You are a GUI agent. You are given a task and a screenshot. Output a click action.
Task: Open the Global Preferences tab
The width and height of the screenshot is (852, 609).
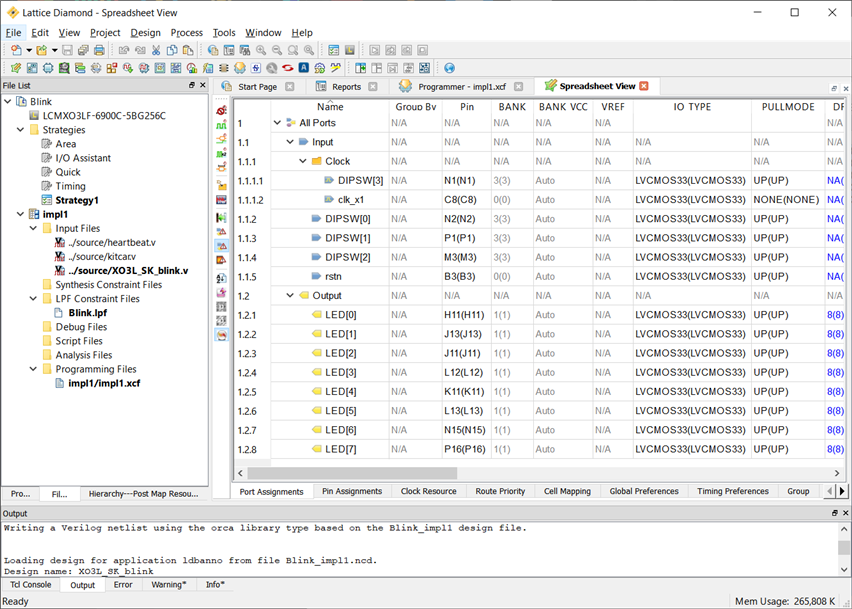tap(644, 491)
